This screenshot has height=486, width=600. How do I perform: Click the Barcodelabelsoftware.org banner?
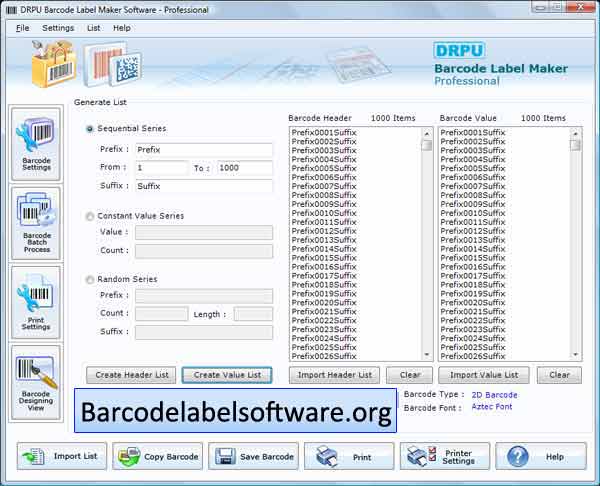pyautogui.click(x=235, y=411)
